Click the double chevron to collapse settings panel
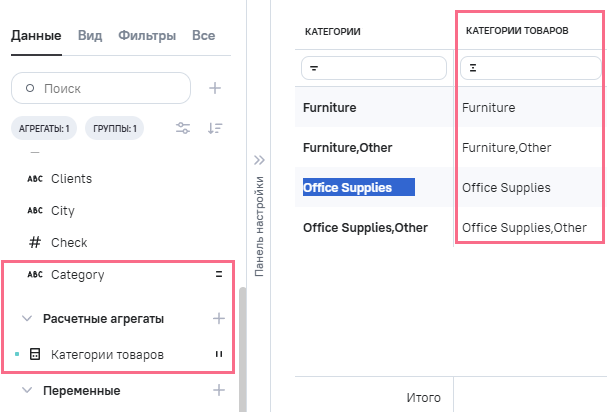 [x=258, y=159]
